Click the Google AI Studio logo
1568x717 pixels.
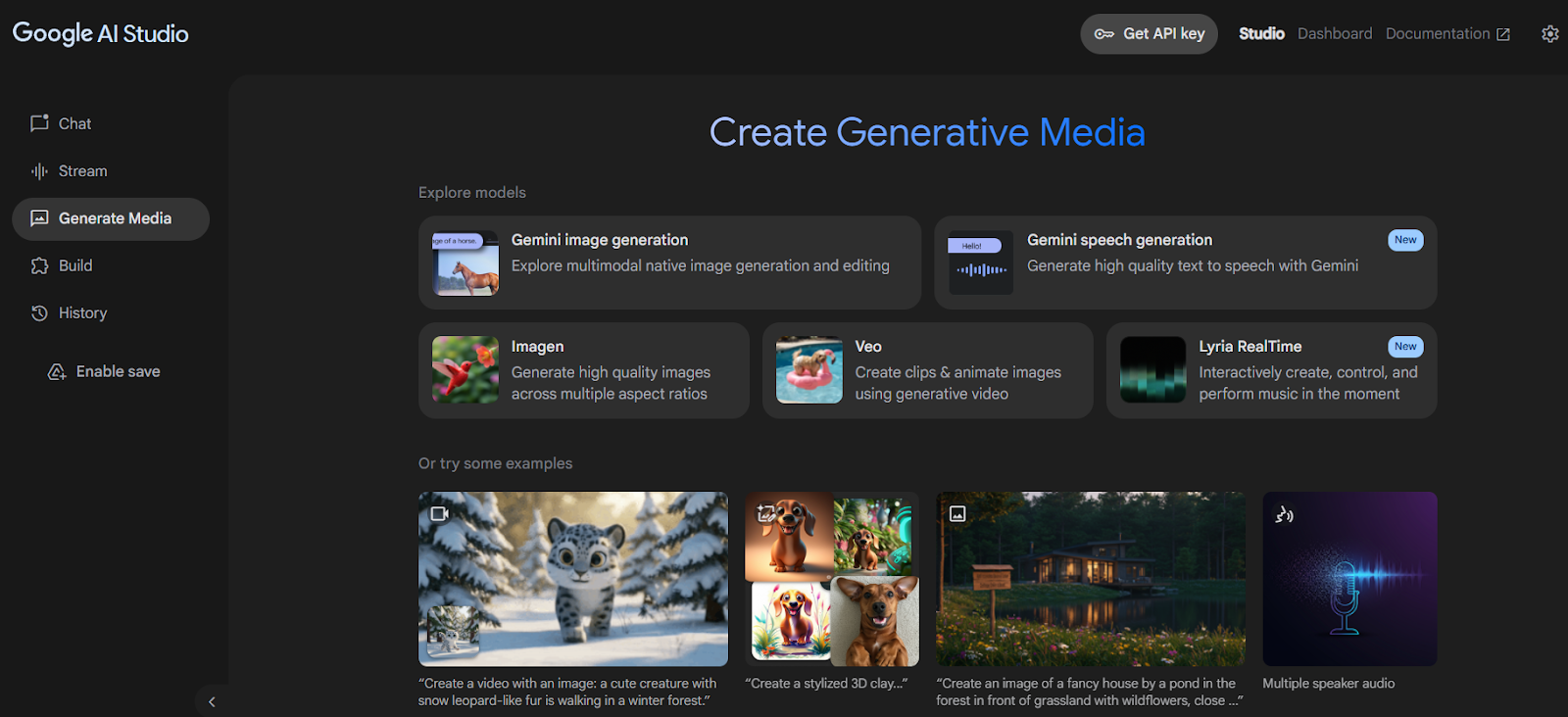coord(100,33)
